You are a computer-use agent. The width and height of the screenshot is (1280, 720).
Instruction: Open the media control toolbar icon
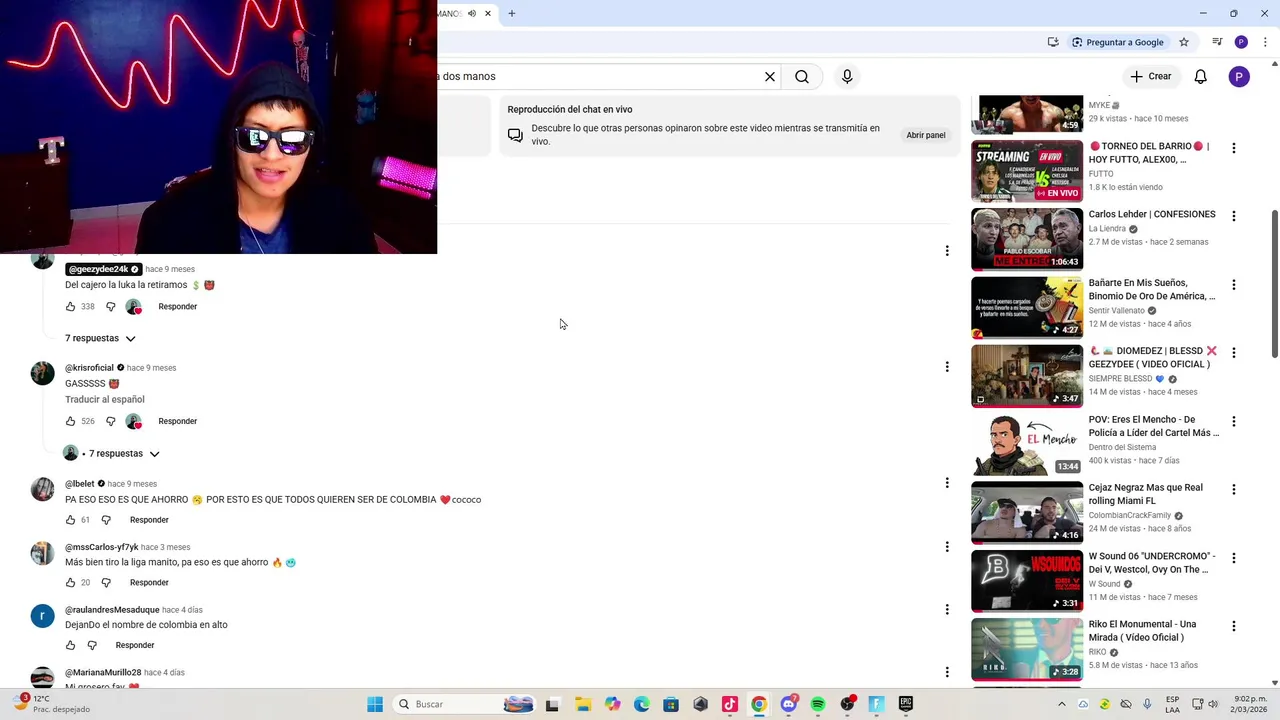click(1217, 42)
